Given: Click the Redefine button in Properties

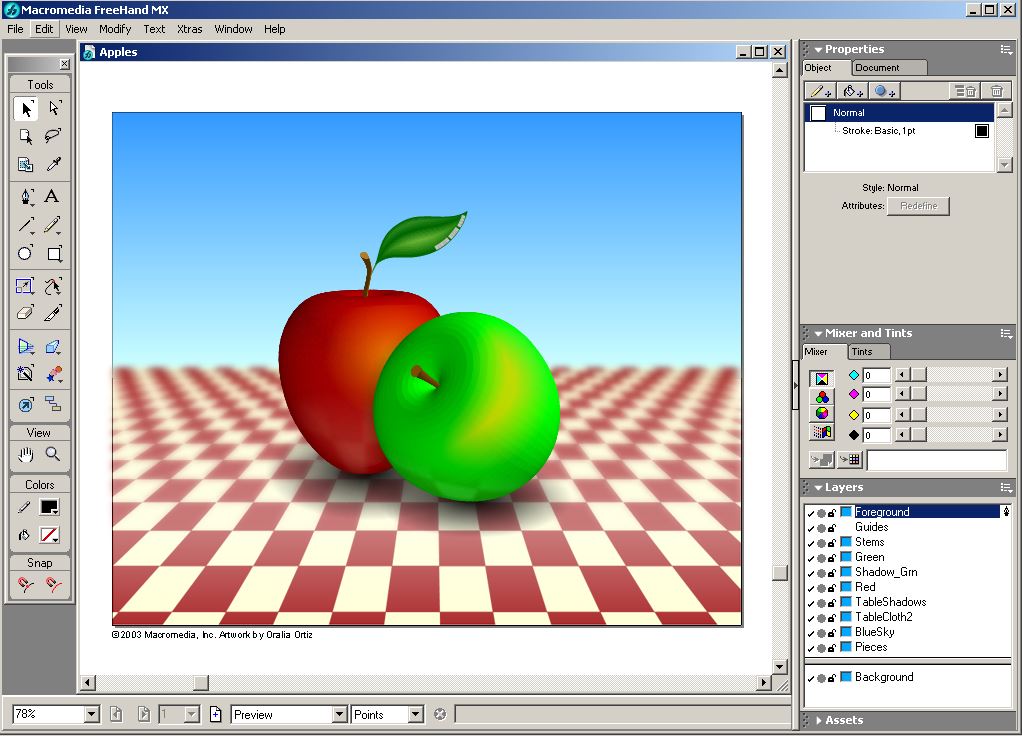Looking at the screenshot, I should [918, 205].
